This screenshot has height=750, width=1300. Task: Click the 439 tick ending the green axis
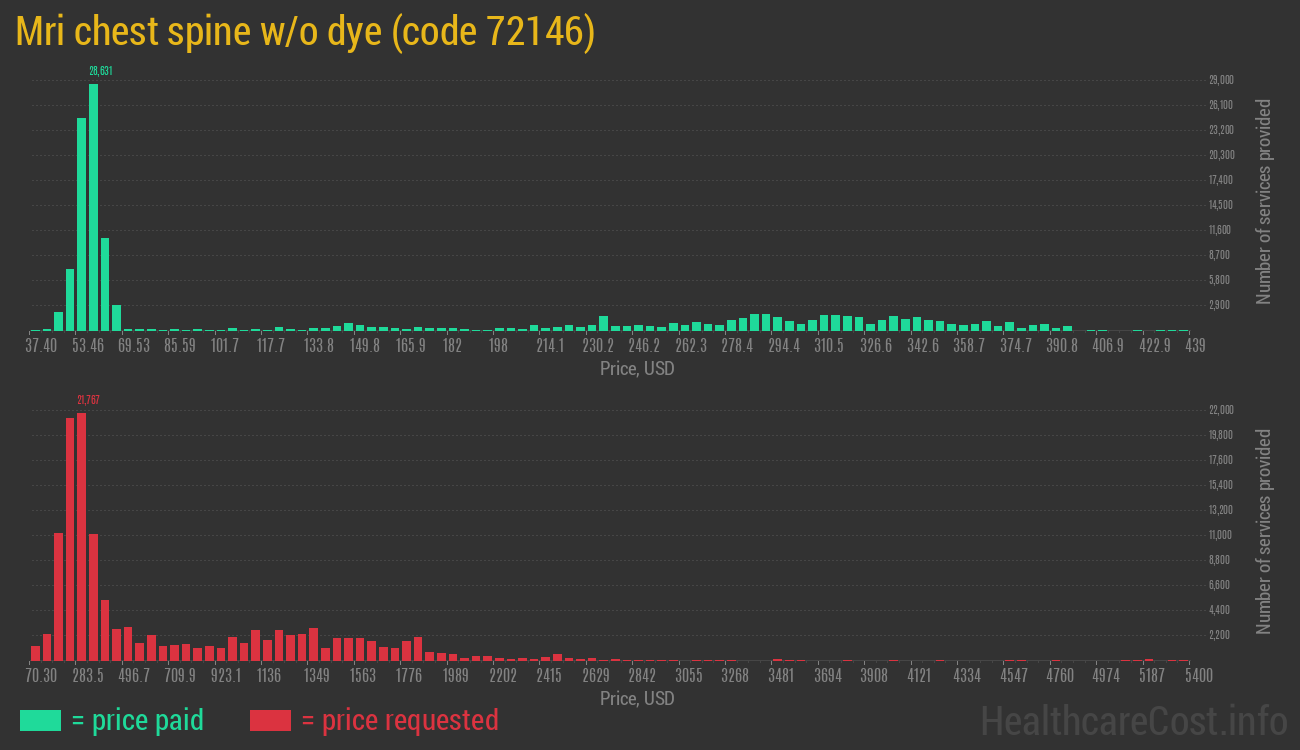(x=1195, y=346)
